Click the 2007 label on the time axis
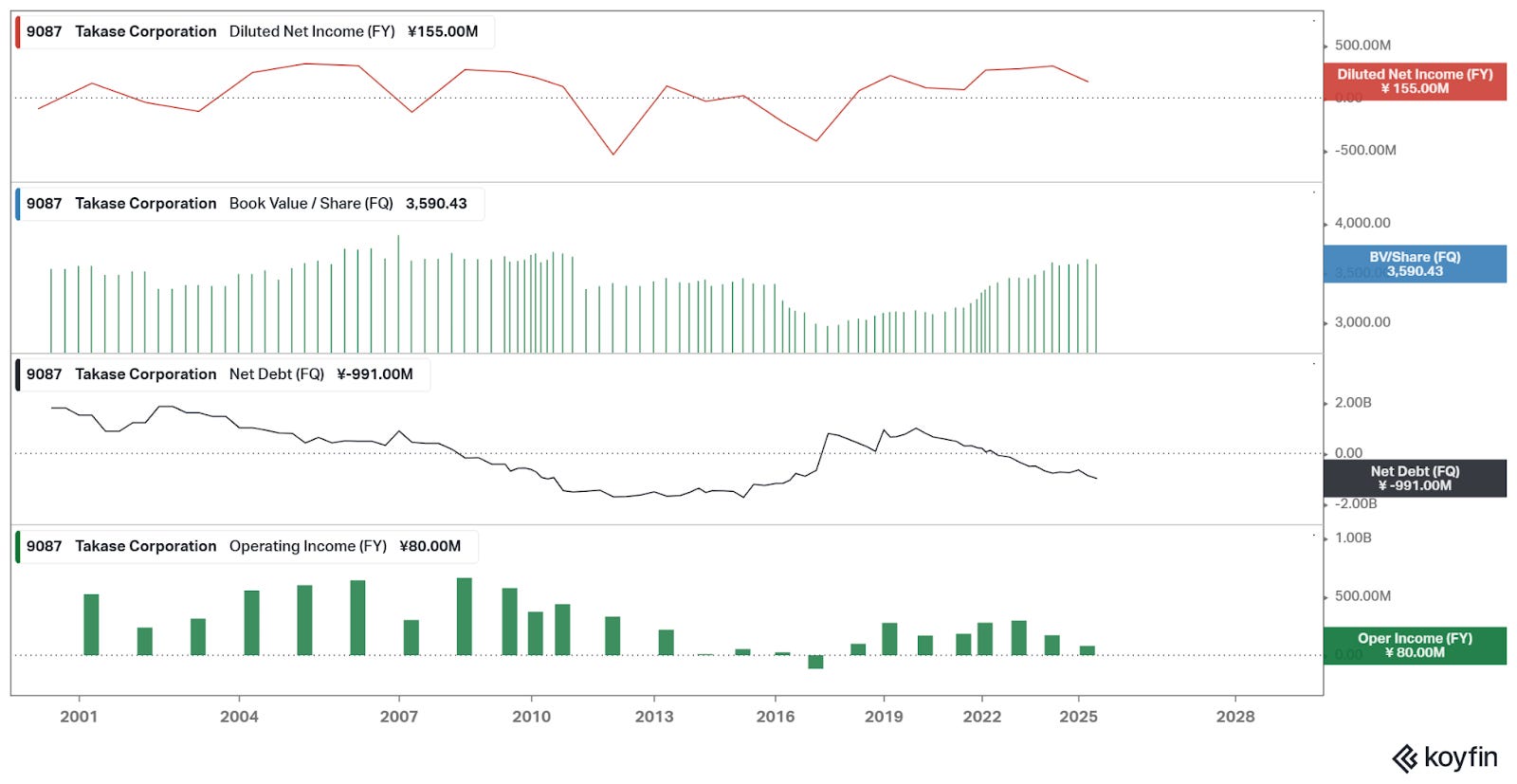Image resolution: width=1517 pixels, height=784 pixels. tap(398, 717)
